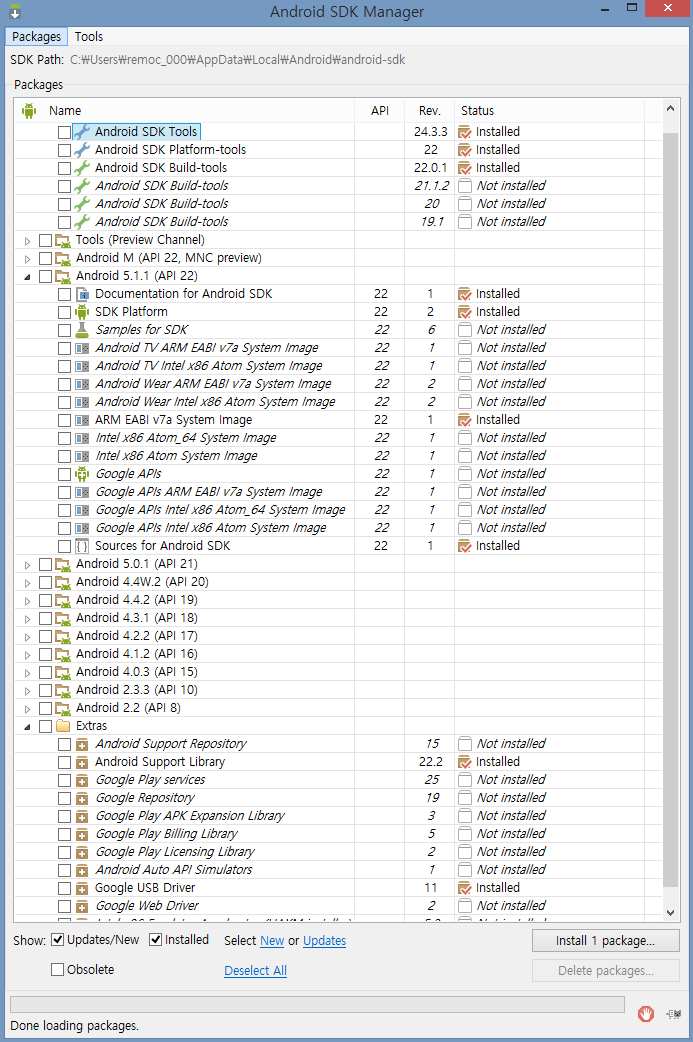Check the Samples for SDK checkbox

[x=64, y=330]
